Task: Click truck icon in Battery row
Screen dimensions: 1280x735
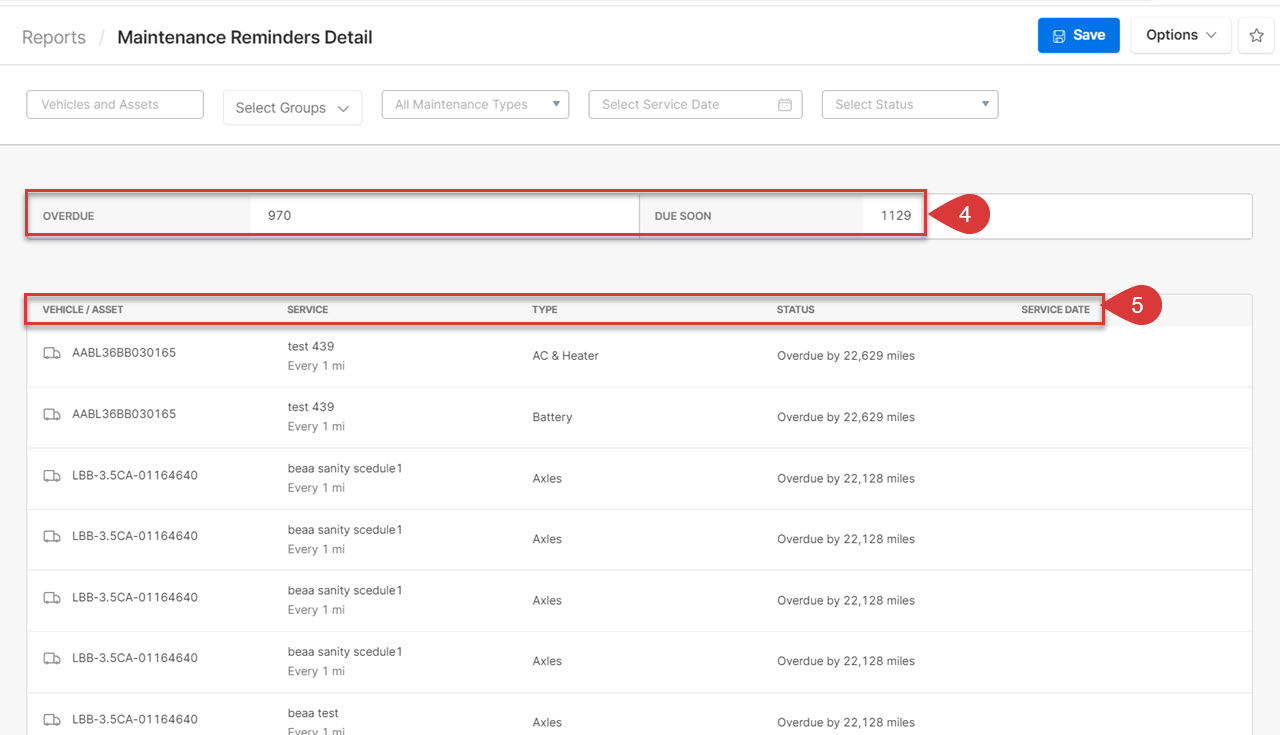Action: [52, 414]
